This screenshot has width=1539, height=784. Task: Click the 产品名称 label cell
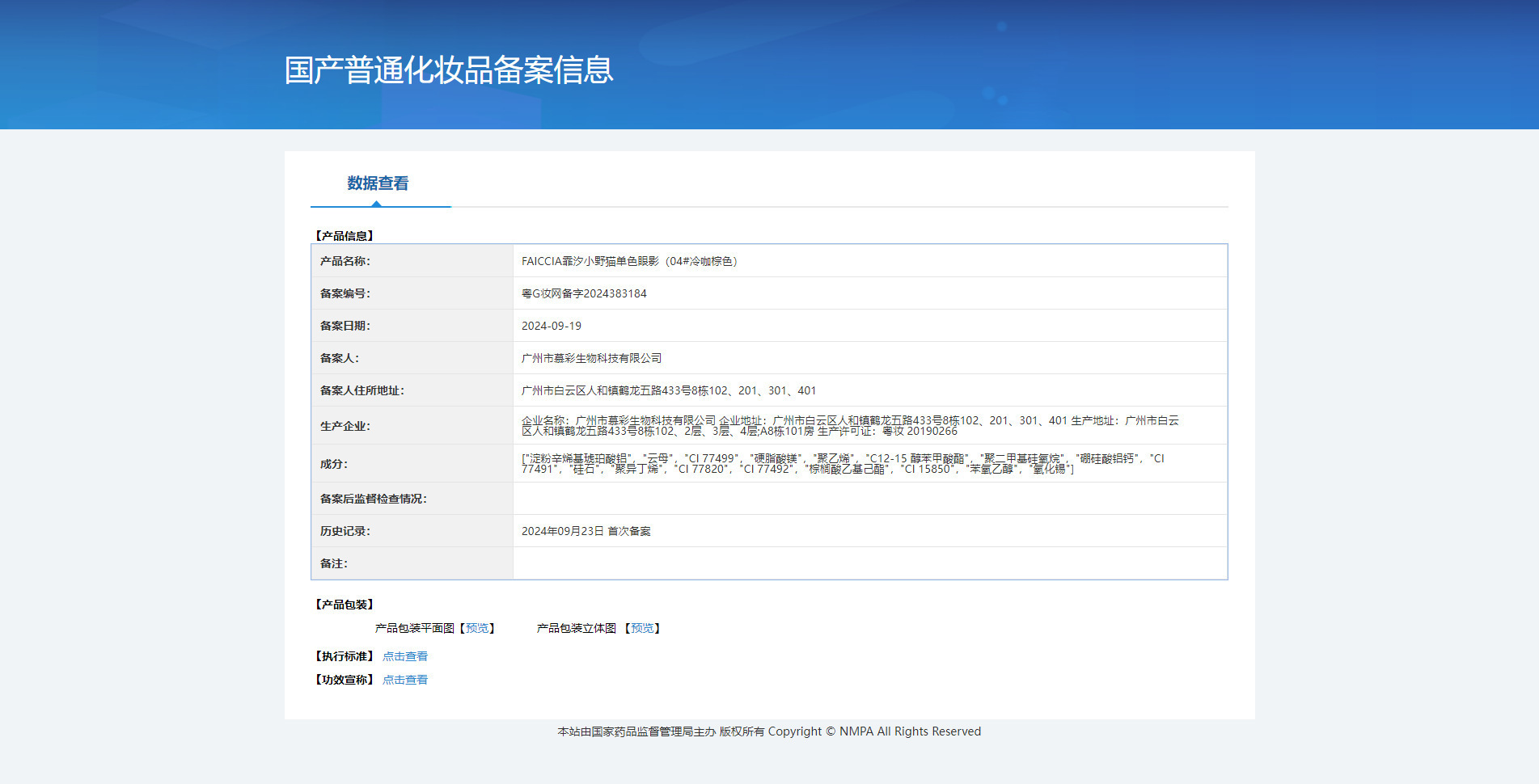(345, 261)
